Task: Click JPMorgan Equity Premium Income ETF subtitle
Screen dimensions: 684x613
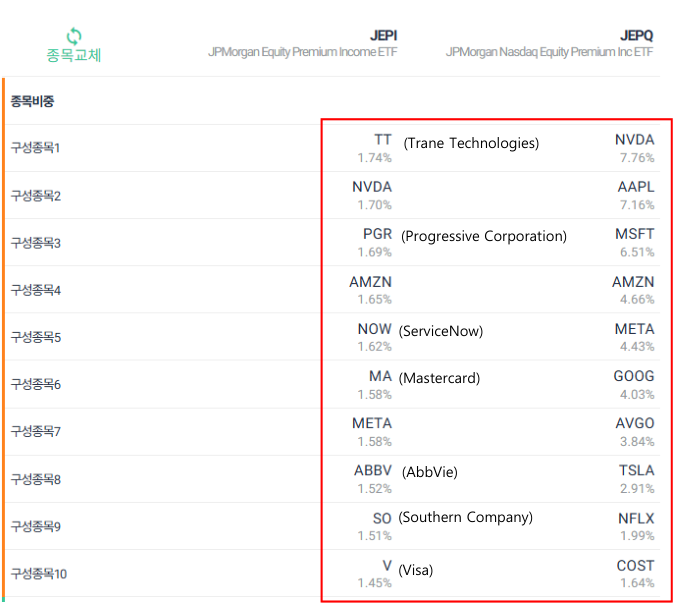Action: 303,52
